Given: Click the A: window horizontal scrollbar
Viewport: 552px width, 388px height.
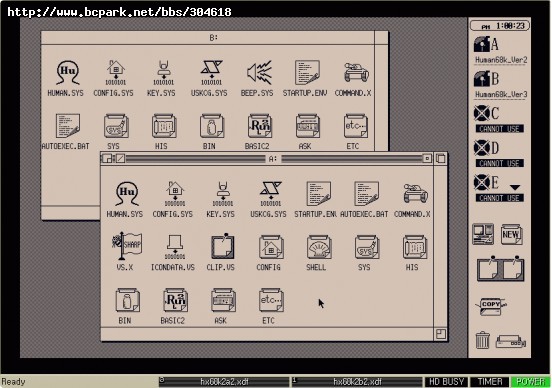Looking at the screenshot, I should (268, 334).
